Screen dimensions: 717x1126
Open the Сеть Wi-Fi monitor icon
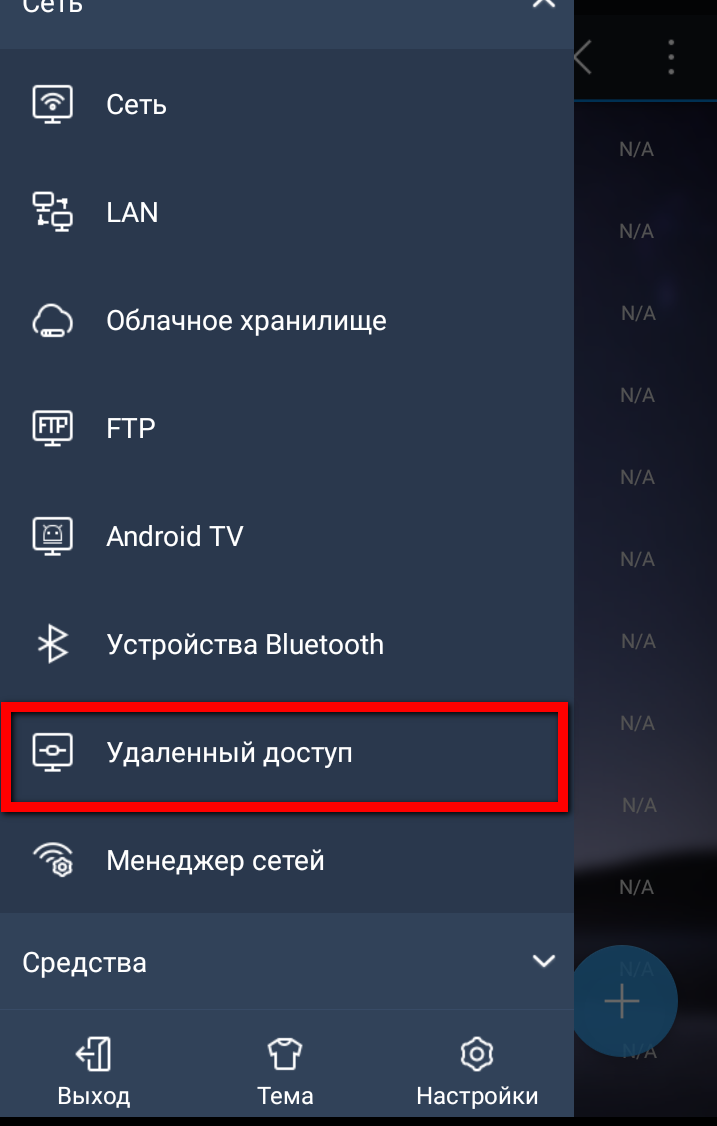(x=52, y=104)
